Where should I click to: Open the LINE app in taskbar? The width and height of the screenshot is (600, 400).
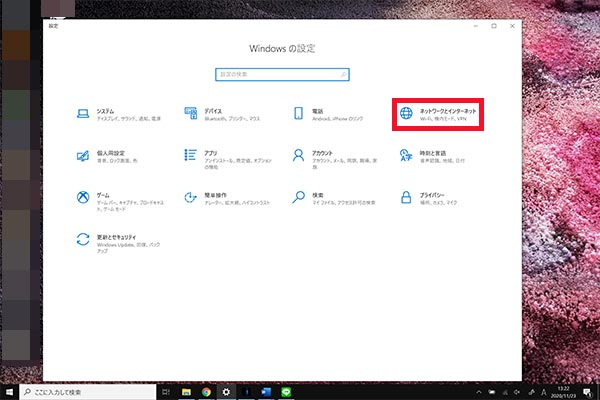click(x=288, y=392)
